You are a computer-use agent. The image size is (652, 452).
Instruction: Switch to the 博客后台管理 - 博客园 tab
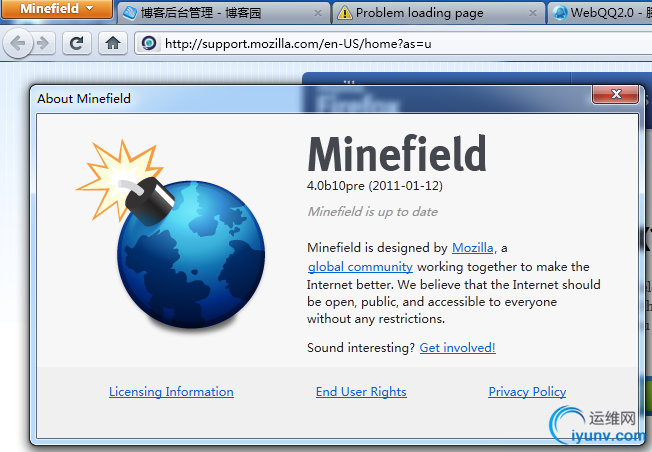coord(225,13)
